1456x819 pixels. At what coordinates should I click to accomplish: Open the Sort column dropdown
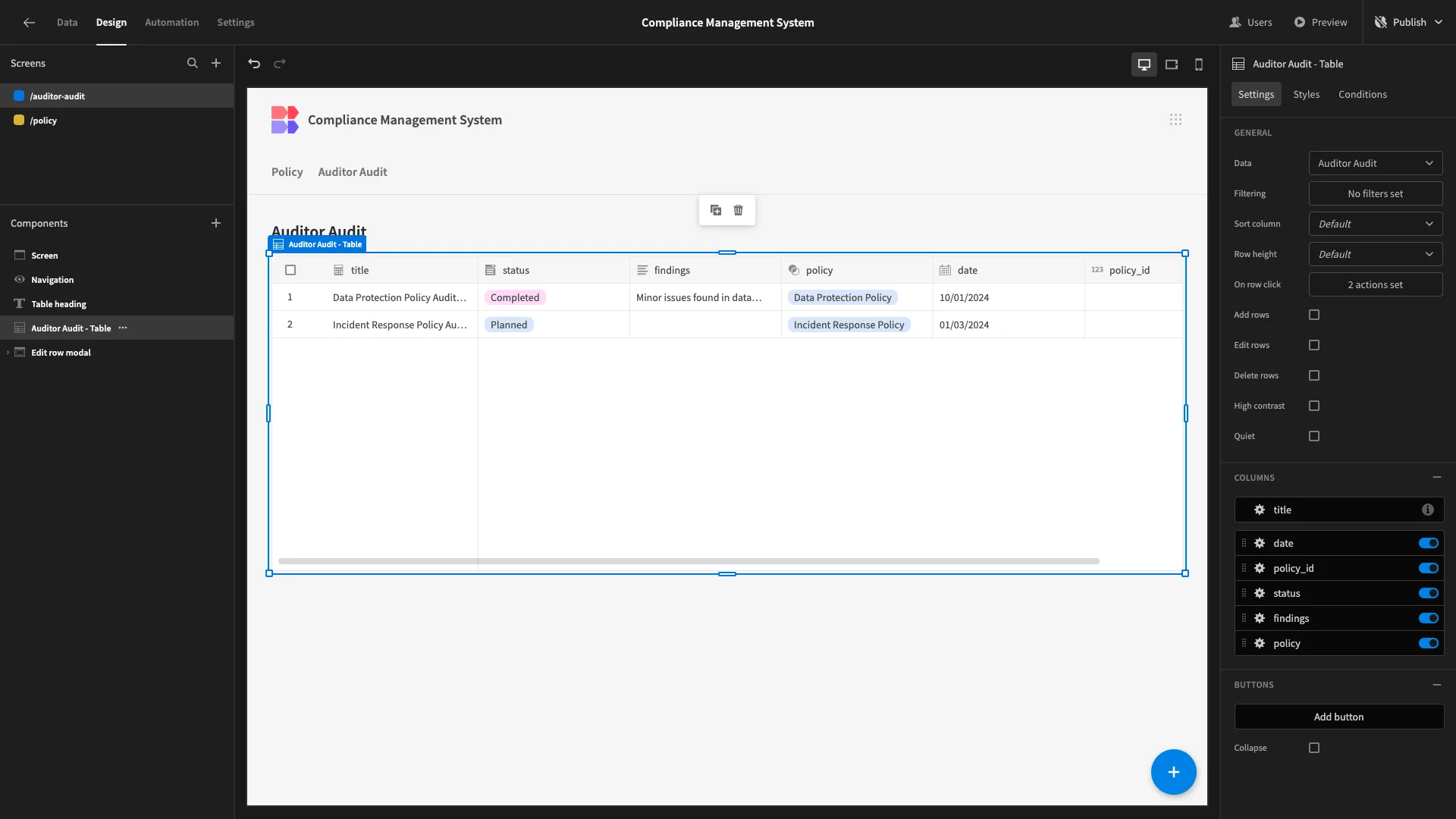tap(1376, 224)
